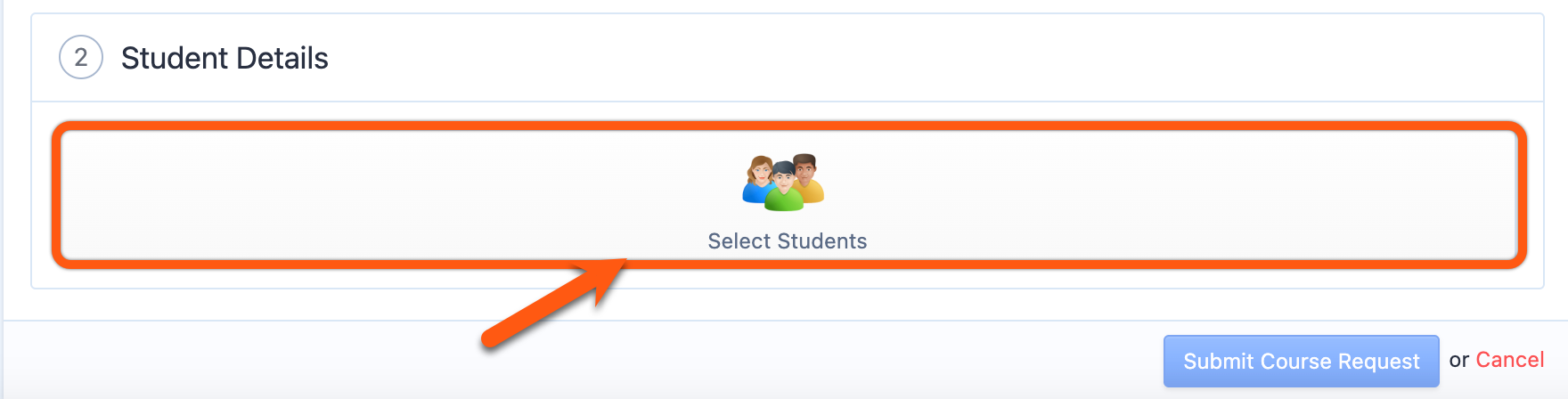Click the green-shirt student figure in the icon
Screen dimensions: 1568x399
pyautogui.click(x=784, y=188)
